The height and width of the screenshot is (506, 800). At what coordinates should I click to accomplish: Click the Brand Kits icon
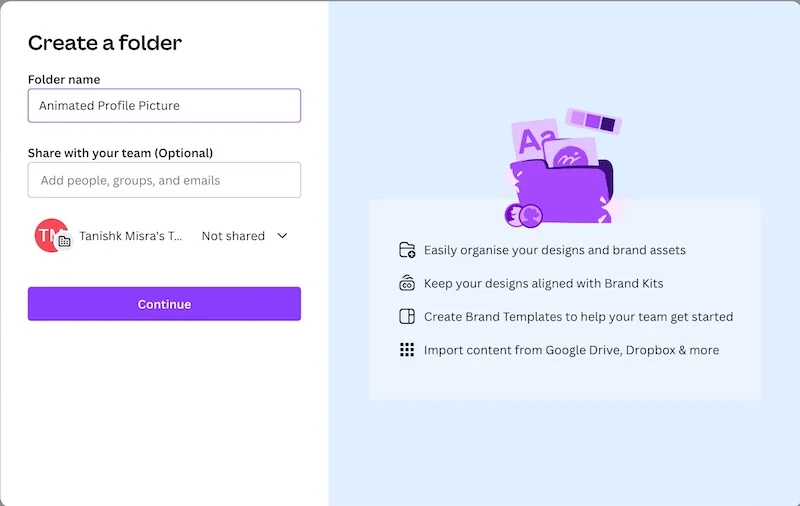(x=407, y=283)
